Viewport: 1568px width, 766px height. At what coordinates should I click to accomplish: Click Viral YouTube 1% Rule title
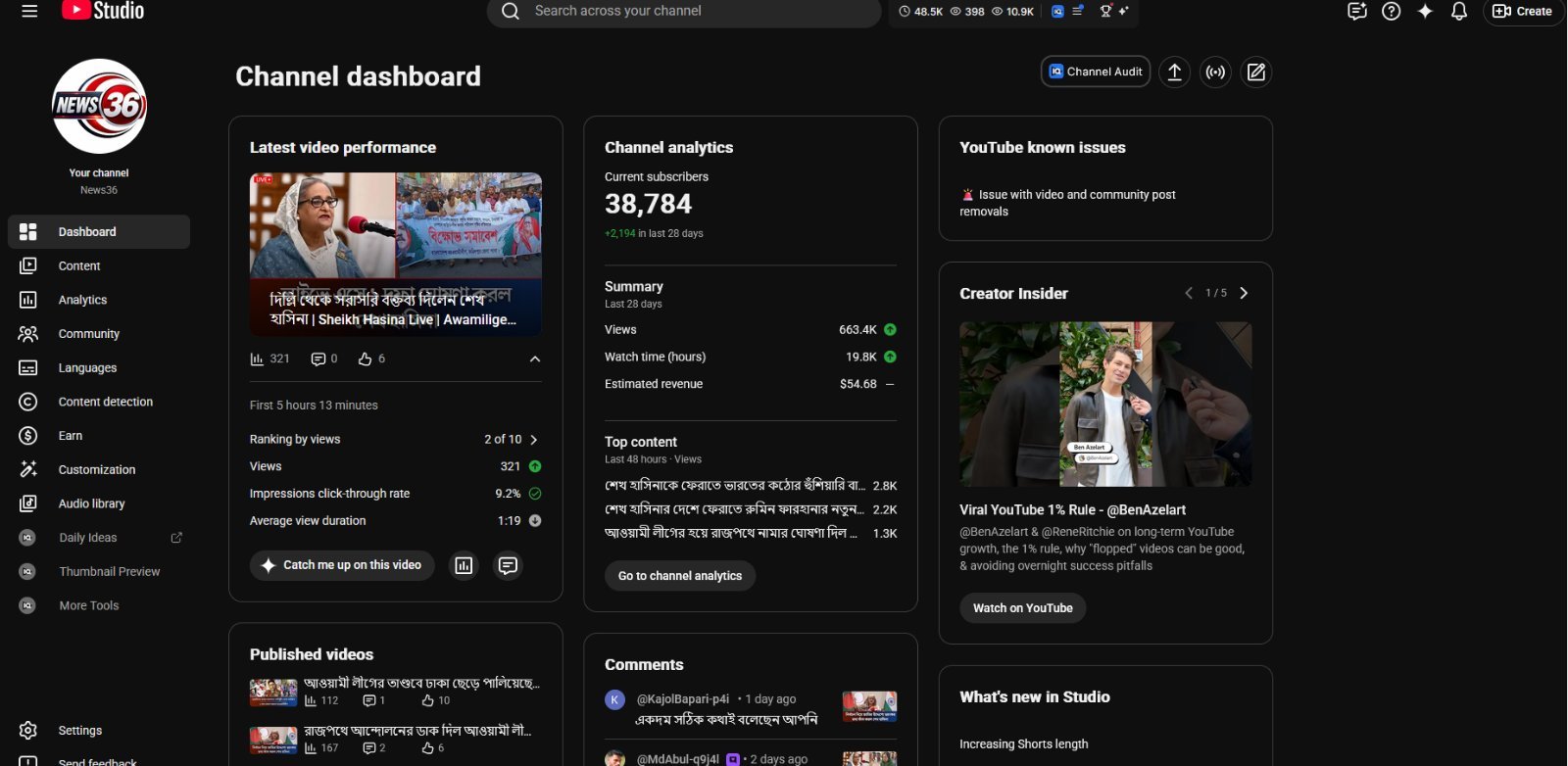coord(1073,510)
